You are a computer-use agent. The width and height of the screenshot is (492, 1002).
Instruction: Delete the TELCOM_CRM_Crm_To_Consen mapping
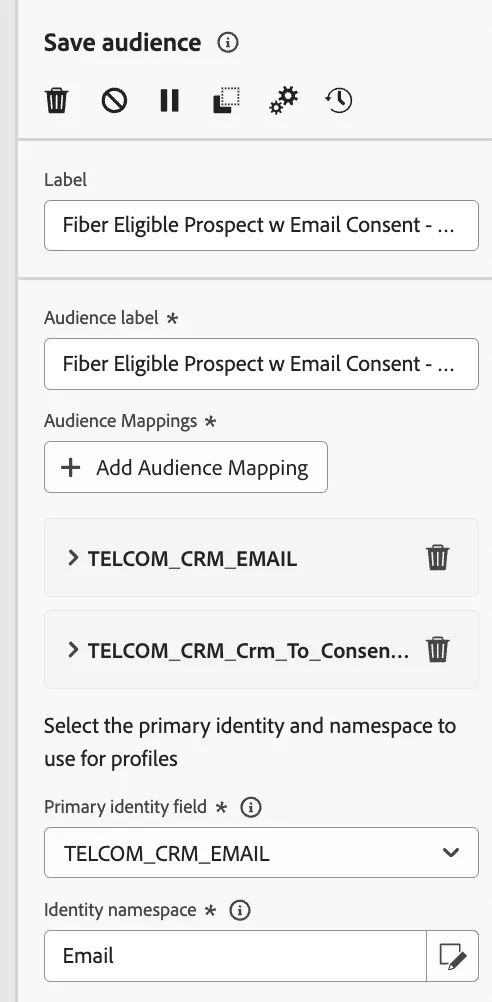(x=438, y=650)
